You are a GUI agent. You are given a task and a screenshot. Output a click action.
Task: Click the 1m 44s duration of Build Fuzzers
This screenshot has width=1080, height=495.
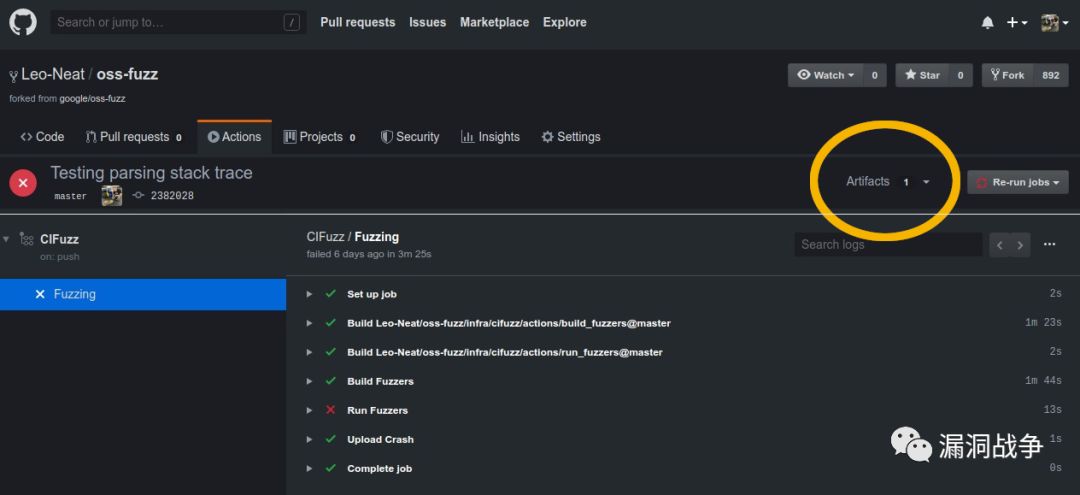click(x=1043, y=381)
